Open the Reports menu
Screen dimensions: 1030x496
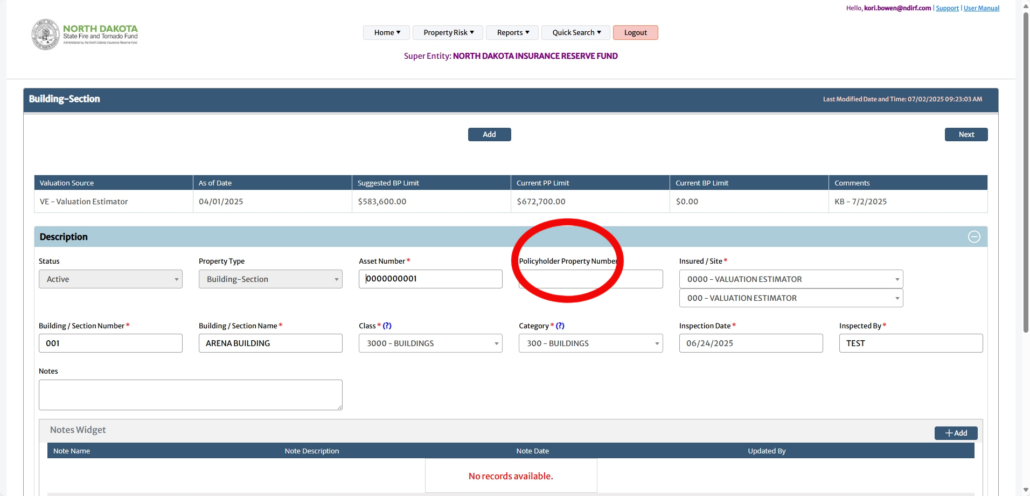tap(513, 32)
